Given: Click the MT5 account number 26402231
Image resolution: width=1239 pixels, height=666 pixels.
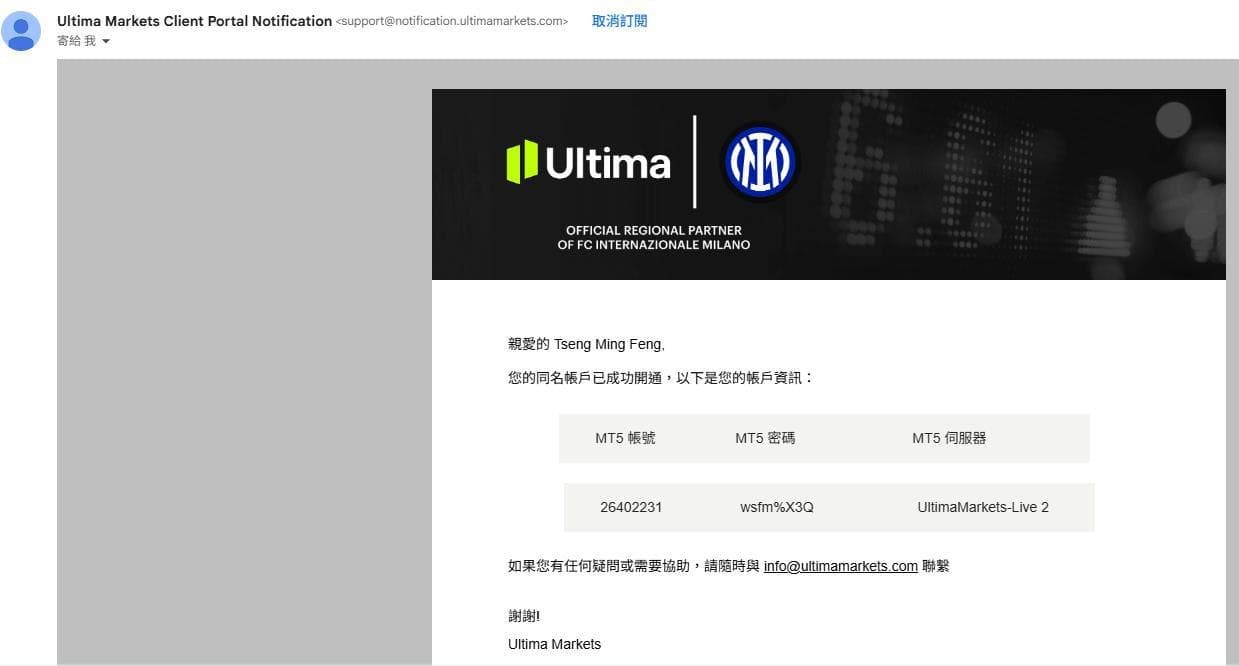Looking at the screenshot, I should pyautogui.click(x=631, y=507).
